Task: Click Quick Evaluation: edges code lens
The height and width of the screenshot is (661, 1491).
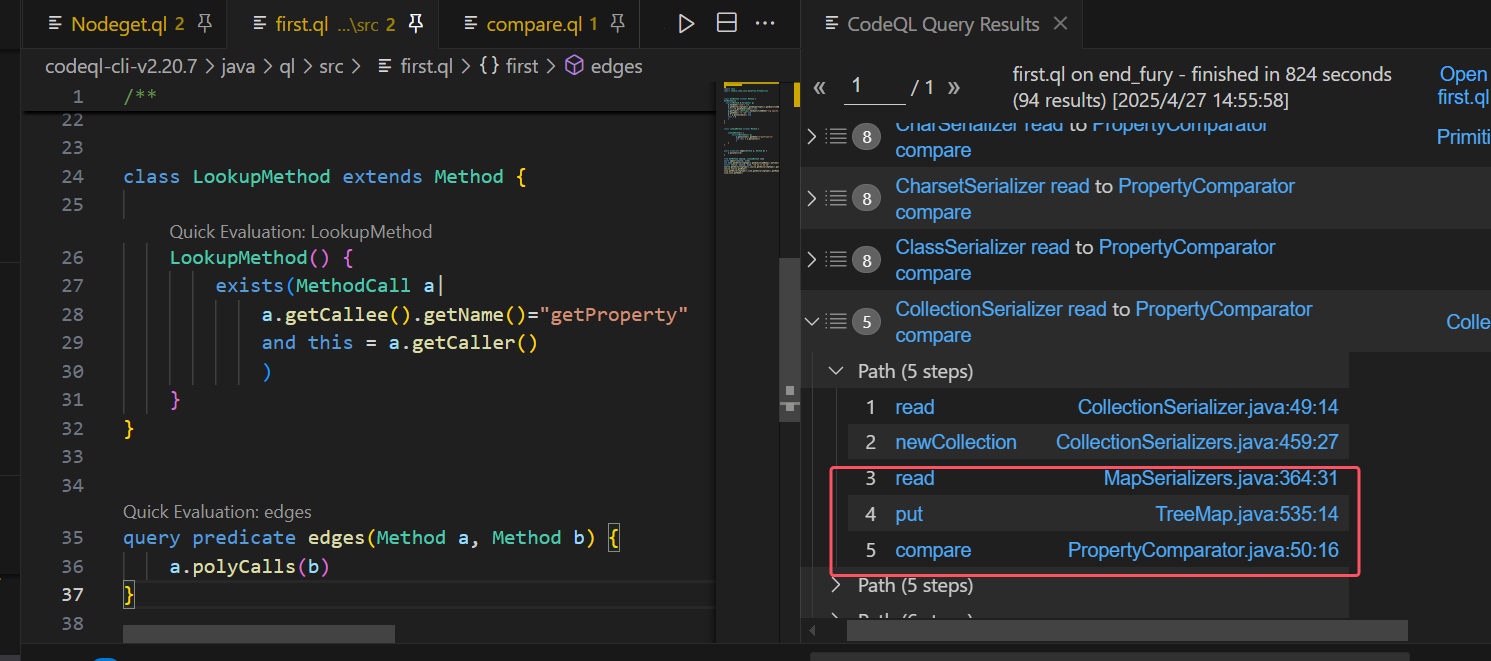Action: click(218, 511)
